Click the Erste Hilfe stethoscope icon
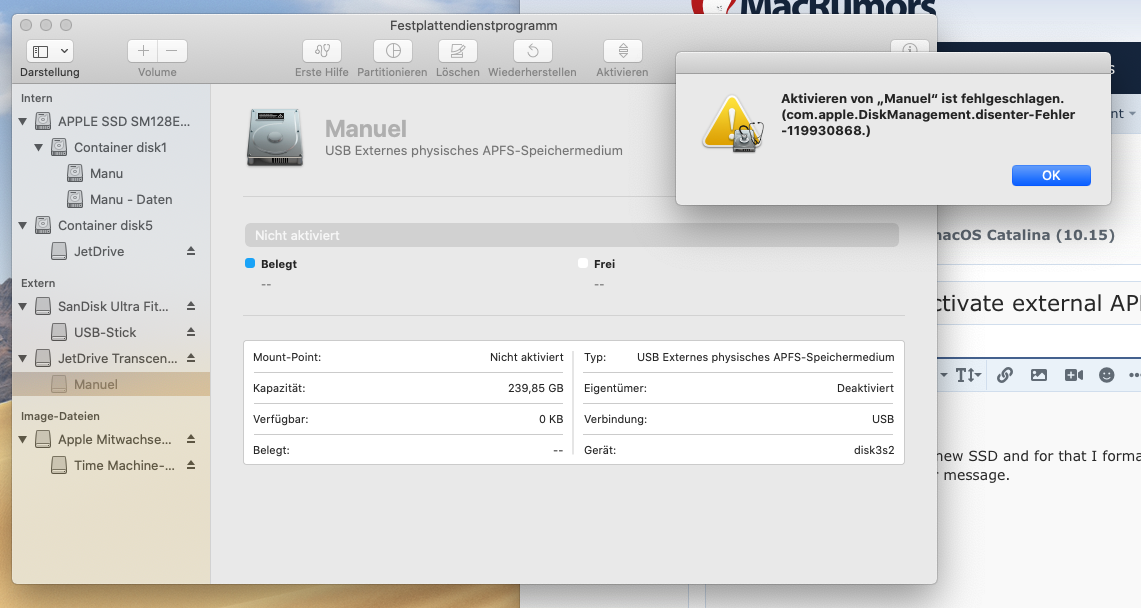This screenshot has width=1141, height=608. [322, 51]
